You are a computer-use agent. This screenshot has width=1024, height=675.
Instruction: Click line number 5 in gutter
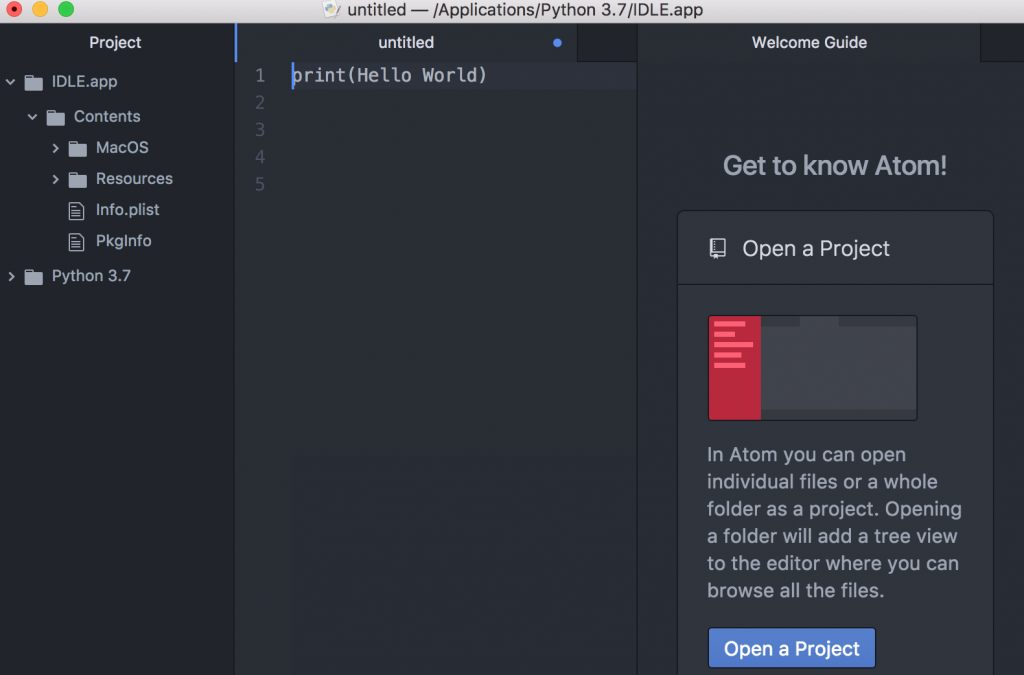(260, 185)
